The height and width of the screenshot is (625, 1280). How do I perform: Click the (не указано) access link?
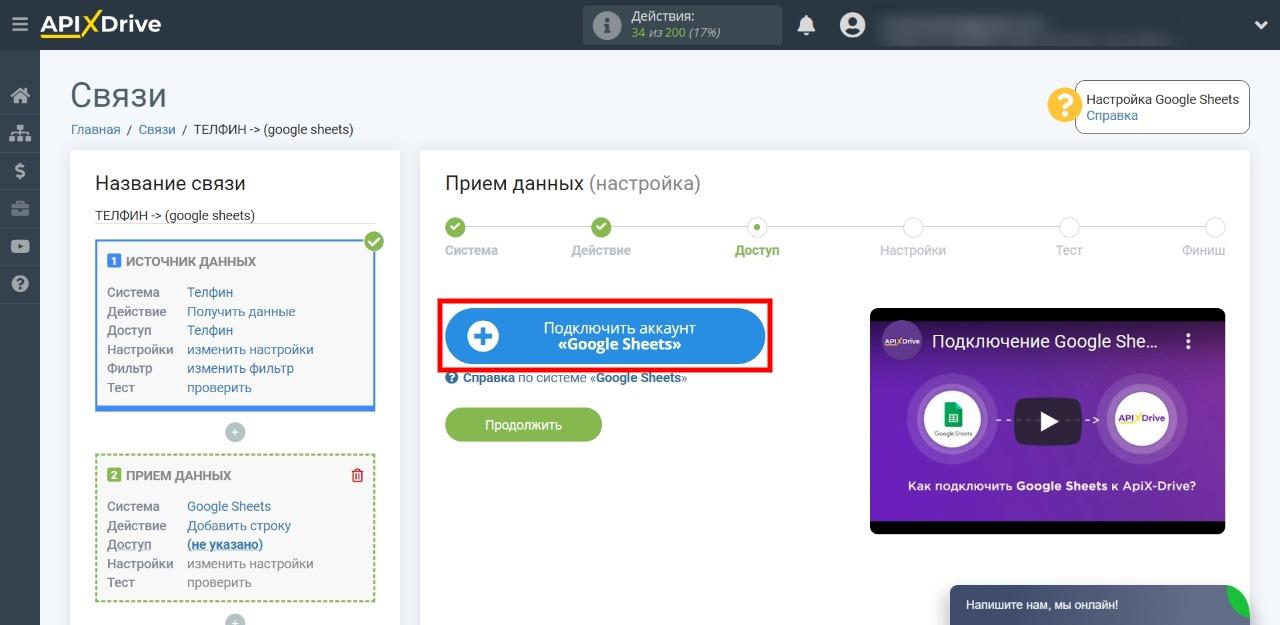pyautogui.click(x=225, y=544)
